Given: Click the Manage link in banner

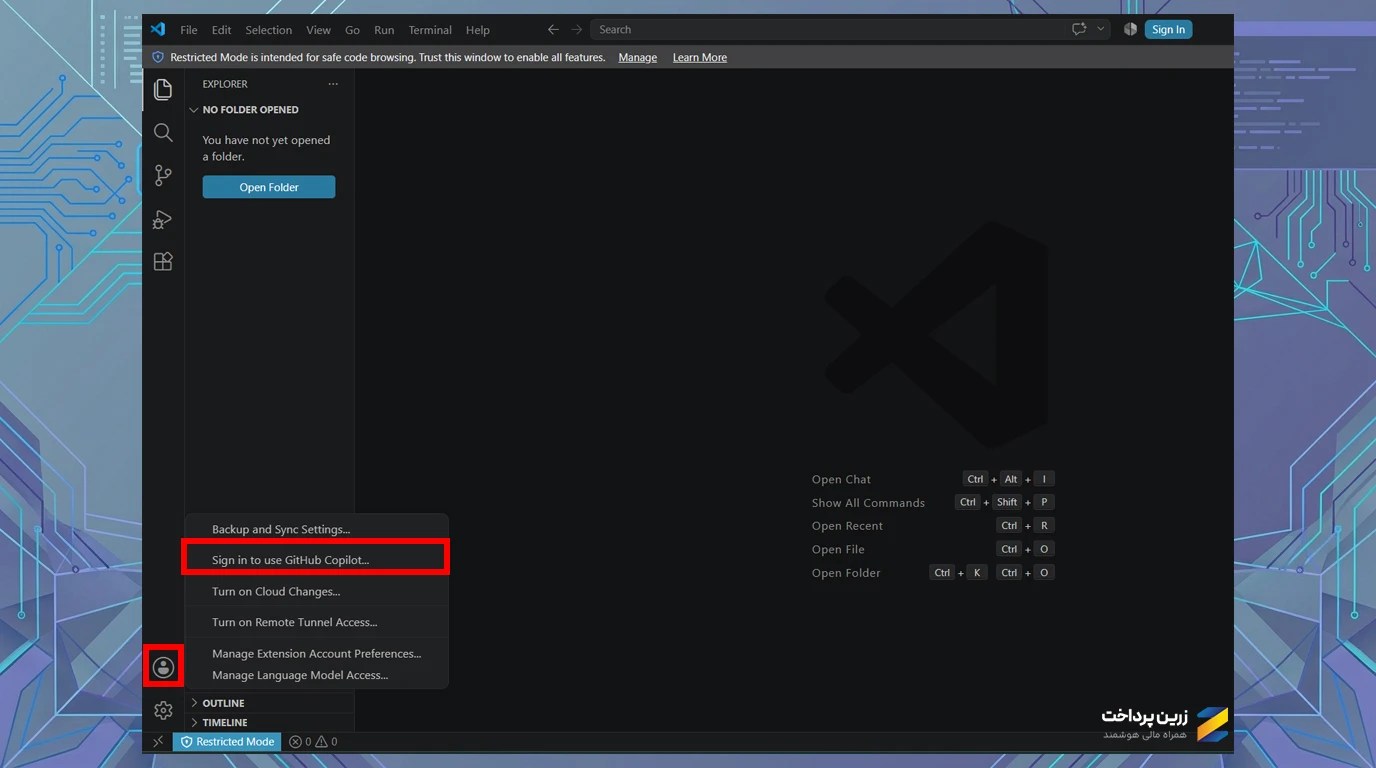Looking at the screenshot, I should pyautogui.click(x=638, y=58).
